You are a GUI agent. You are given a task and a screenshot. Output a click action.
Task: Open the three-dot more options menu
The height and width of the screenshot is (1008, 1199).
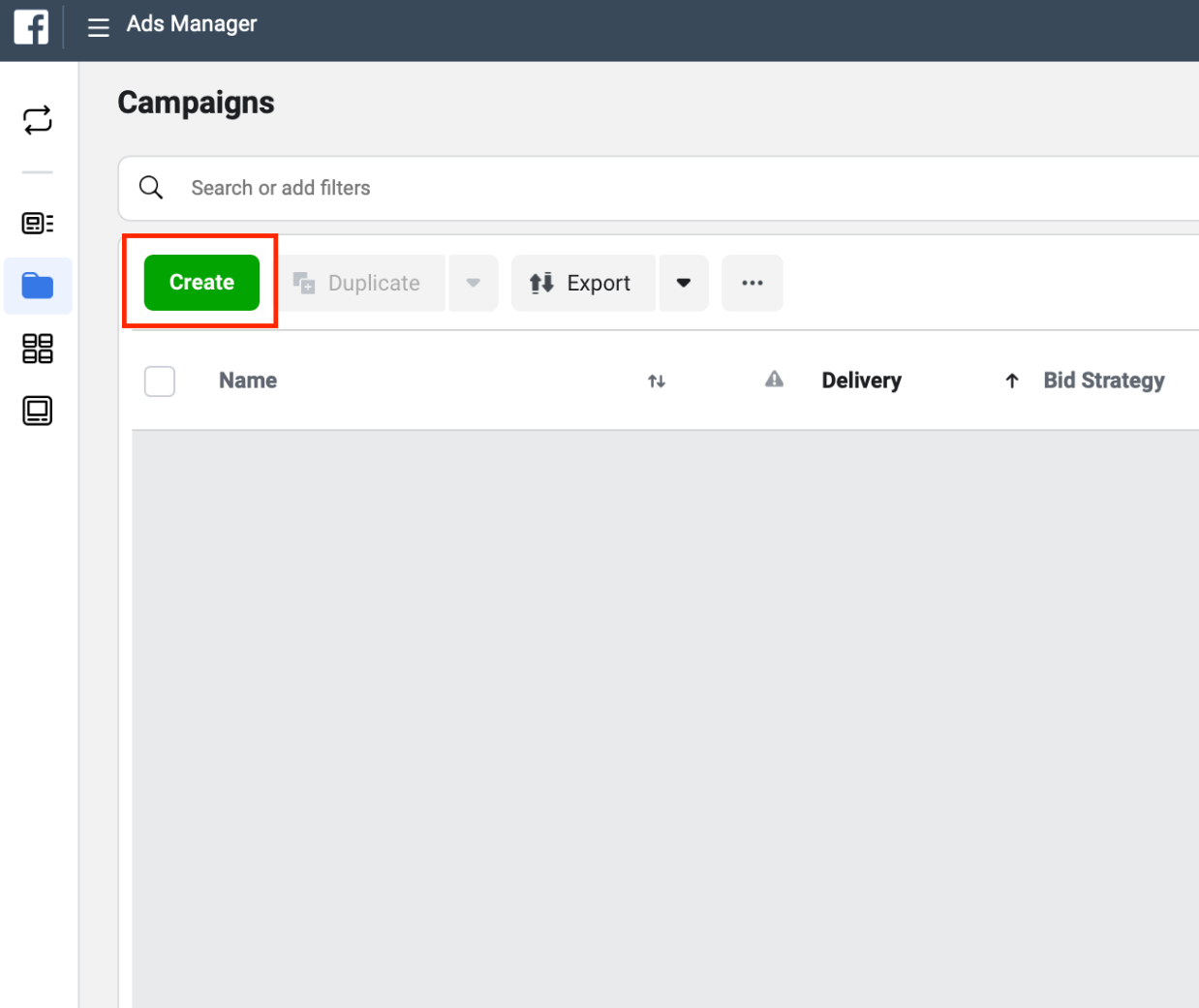(x=753, y=283)
